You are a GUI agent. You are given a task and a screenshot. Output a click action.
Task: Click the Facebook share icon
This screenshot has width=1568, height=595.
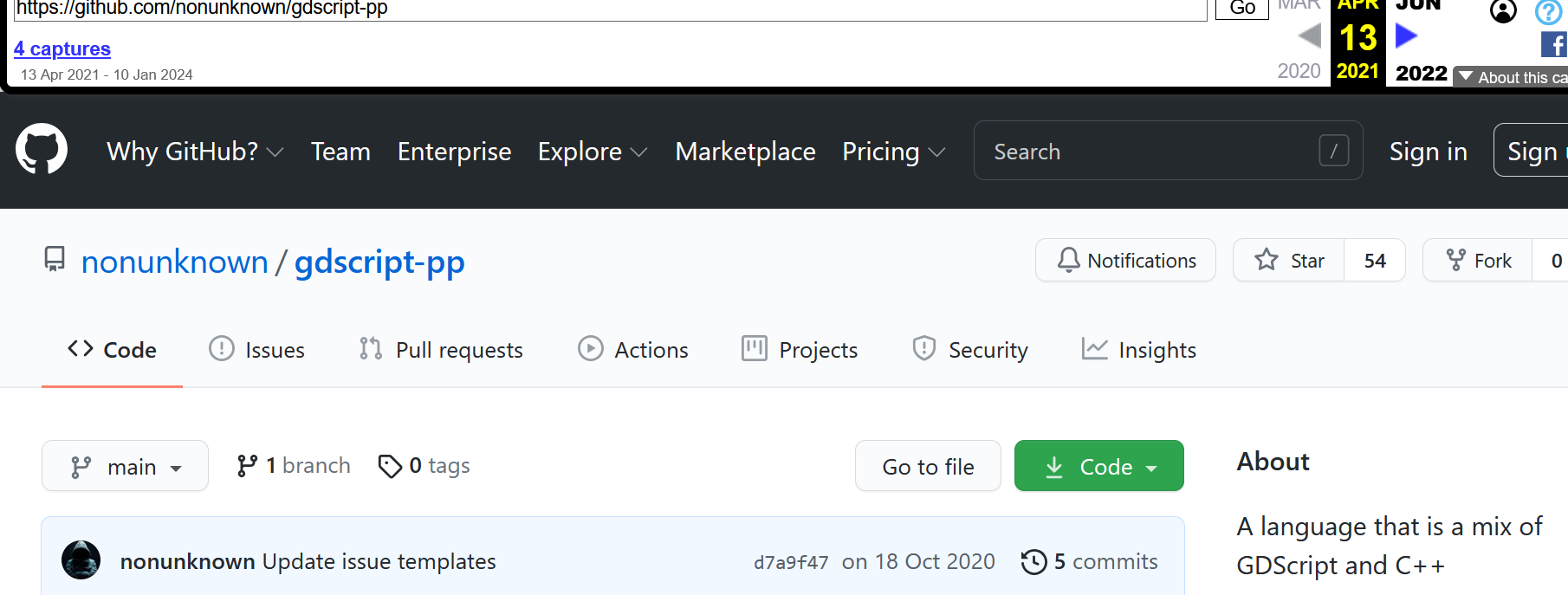coord(1553,44)
